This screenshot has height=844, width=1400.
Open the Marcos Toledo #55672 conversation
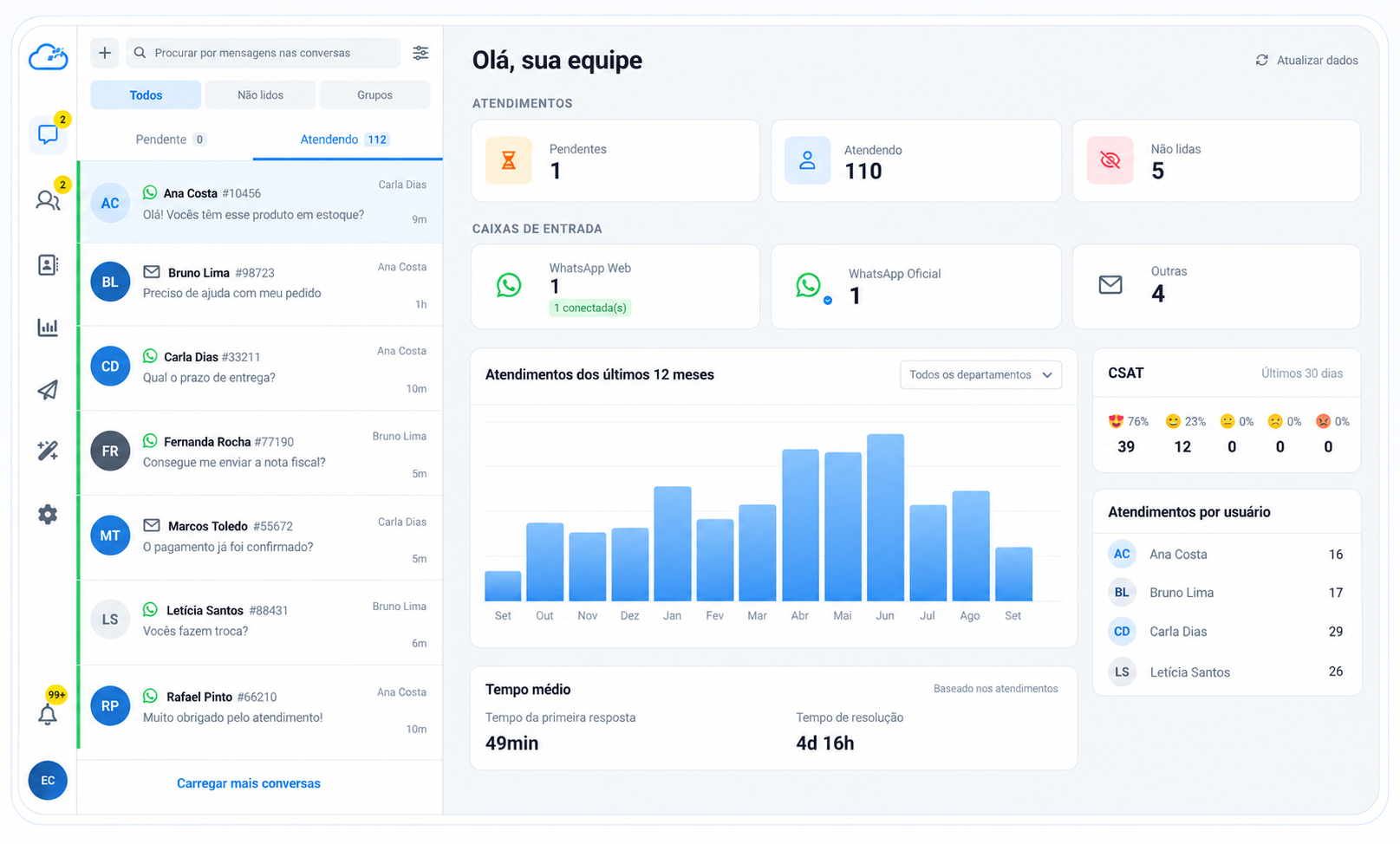[x=260, y=537]
